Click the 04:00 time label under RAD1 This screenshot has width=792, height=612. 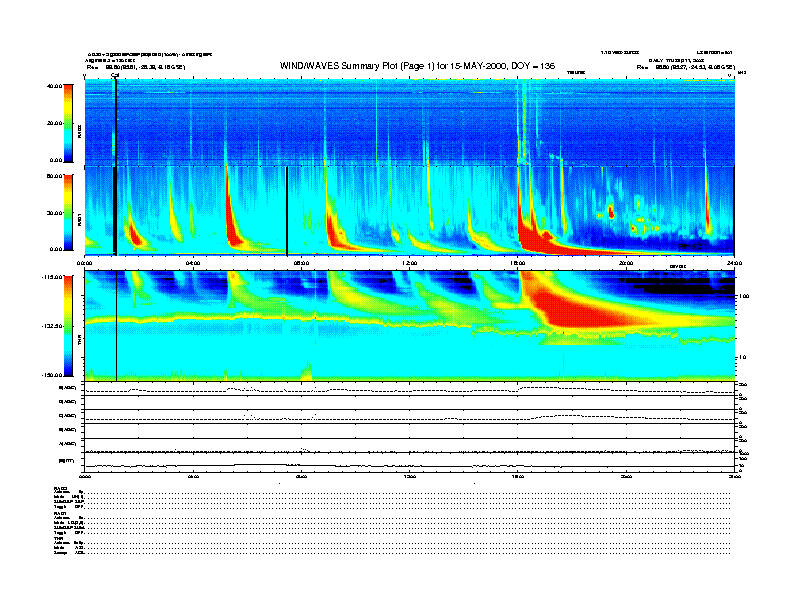pos(193,263)
